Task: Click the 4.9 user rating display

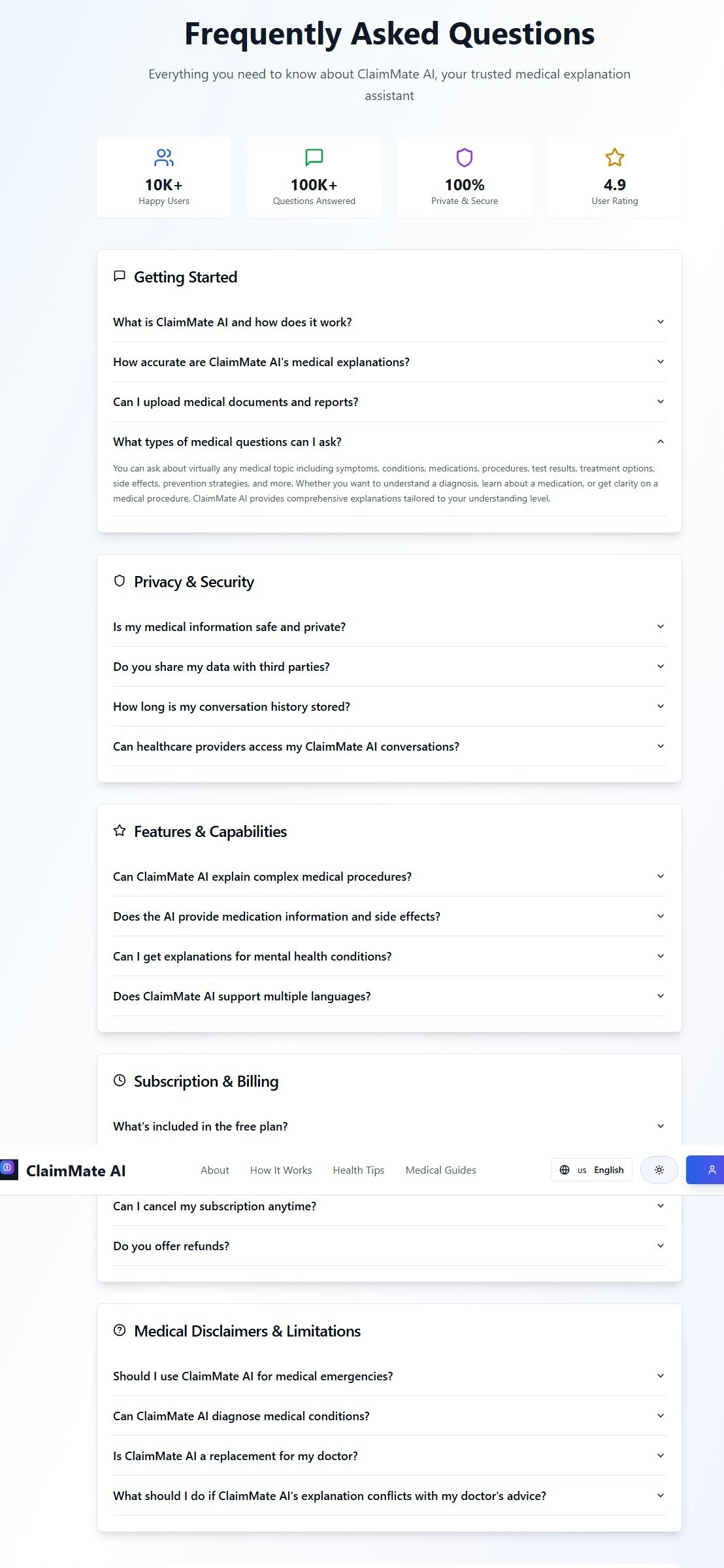Action: tap(614, 185)
